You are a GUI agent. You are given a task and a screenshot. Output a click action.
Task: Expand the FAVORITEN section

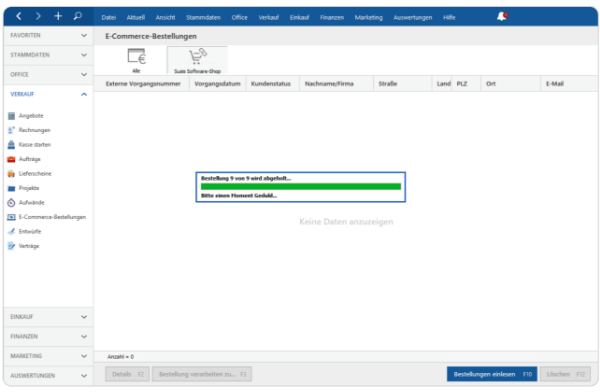tap(48, 35)
